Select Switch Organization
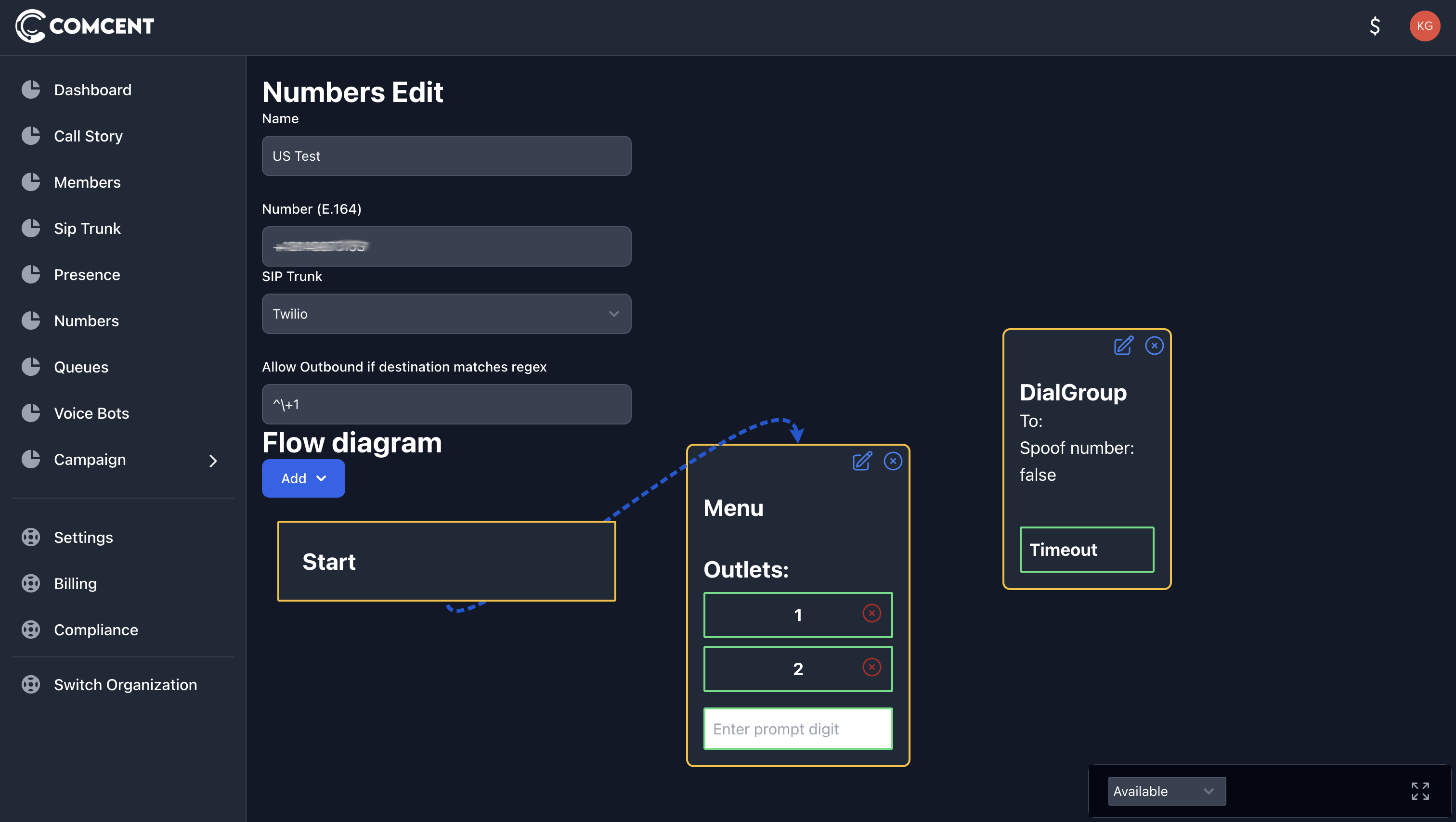 point(126,685)
